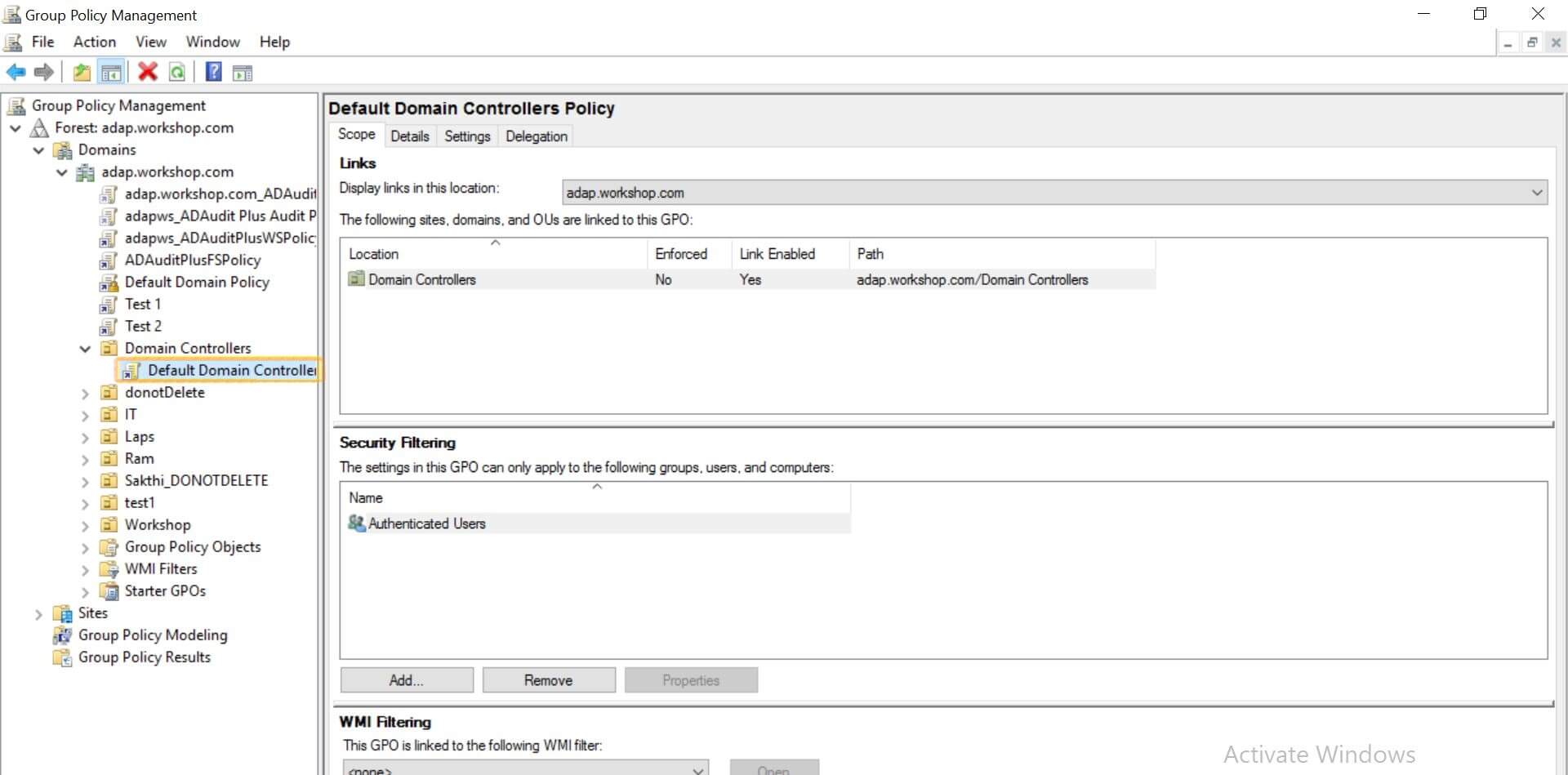Click the Refresh toolbar icon
The image size is (1568, 775).
click(177, 73)
